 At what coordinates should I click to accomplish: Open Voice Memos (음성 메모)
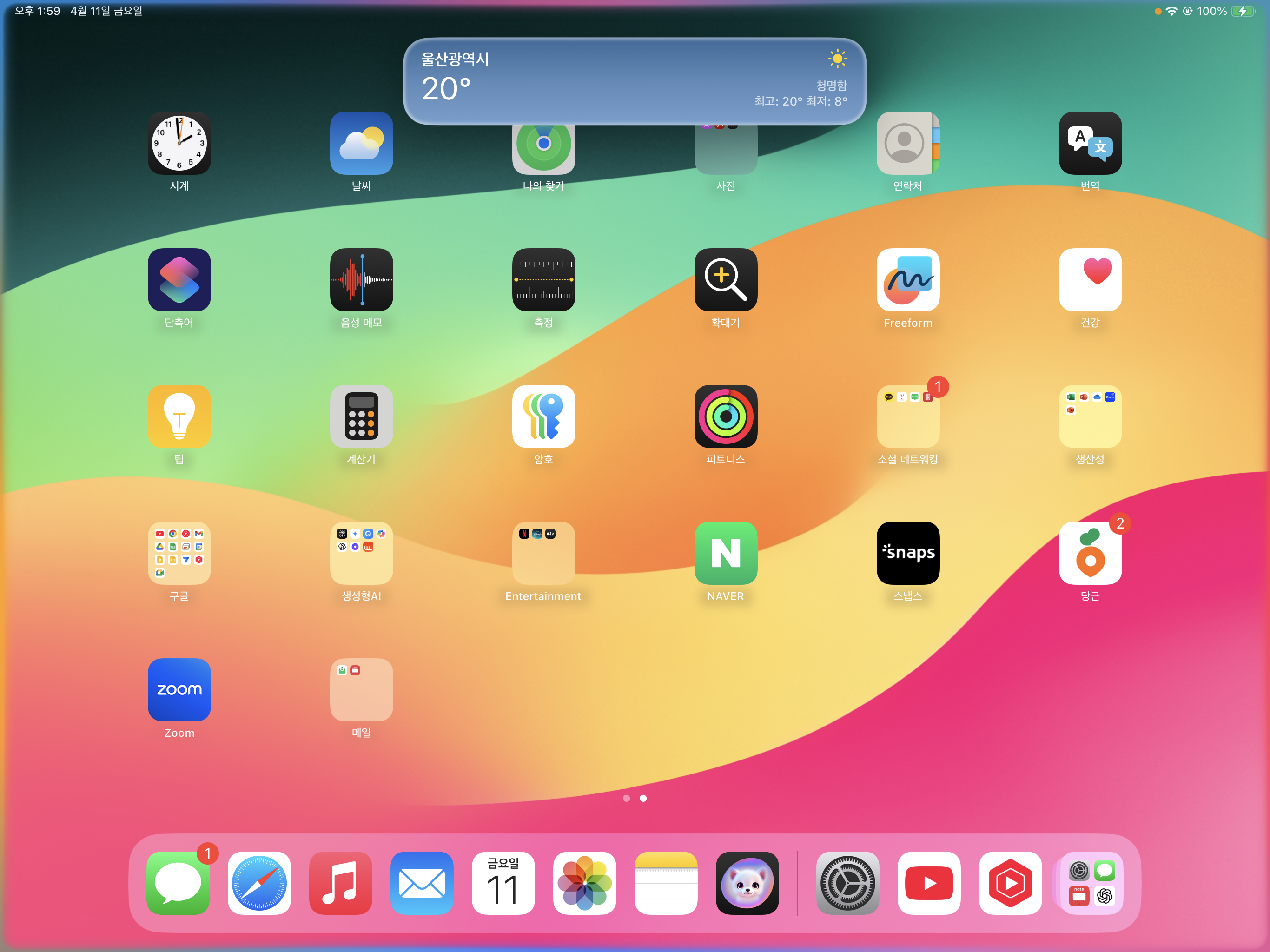tap(361, 280)
